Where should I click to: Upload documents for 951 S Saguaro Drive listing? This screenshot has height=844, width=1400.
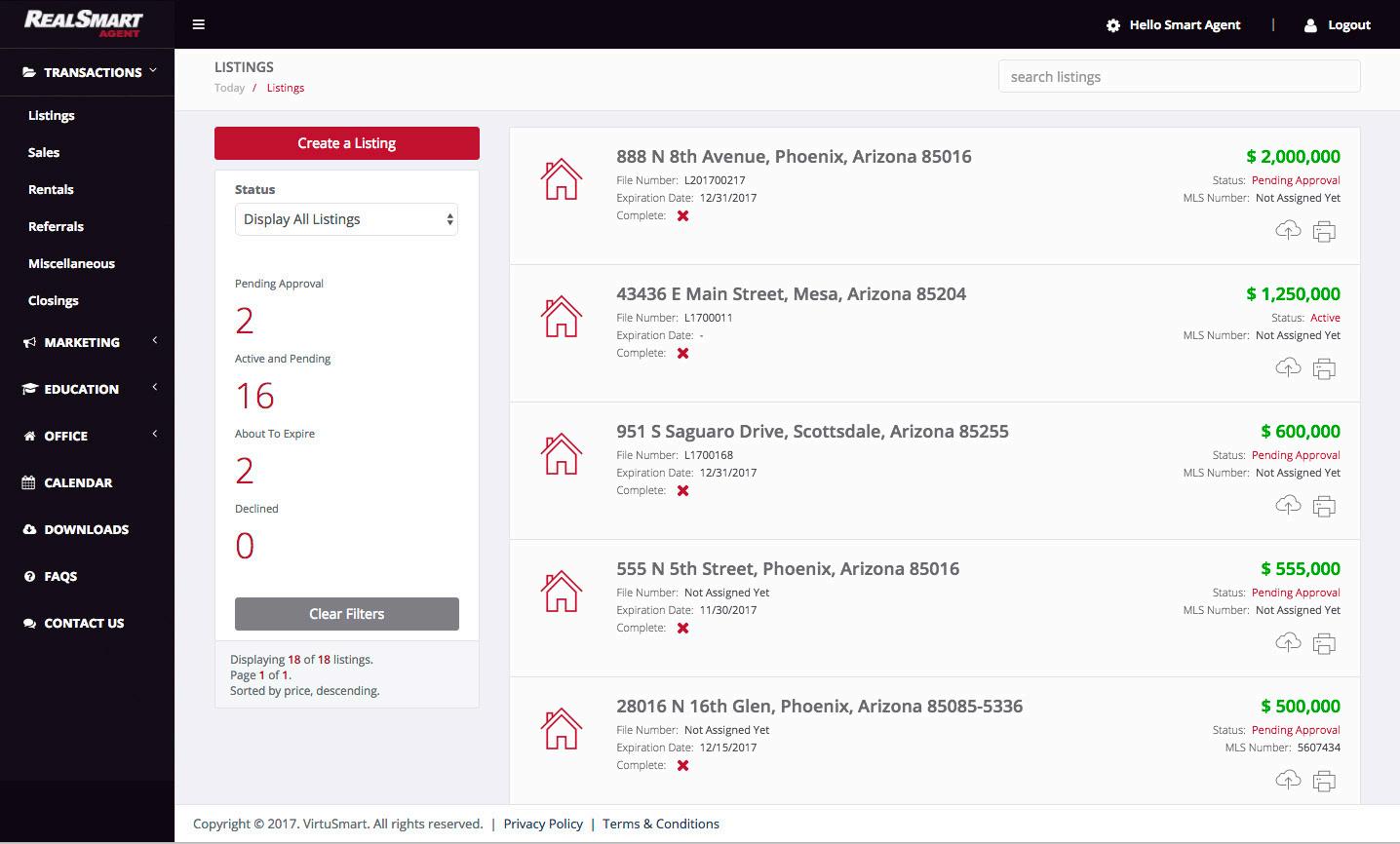coord(1288,505)
